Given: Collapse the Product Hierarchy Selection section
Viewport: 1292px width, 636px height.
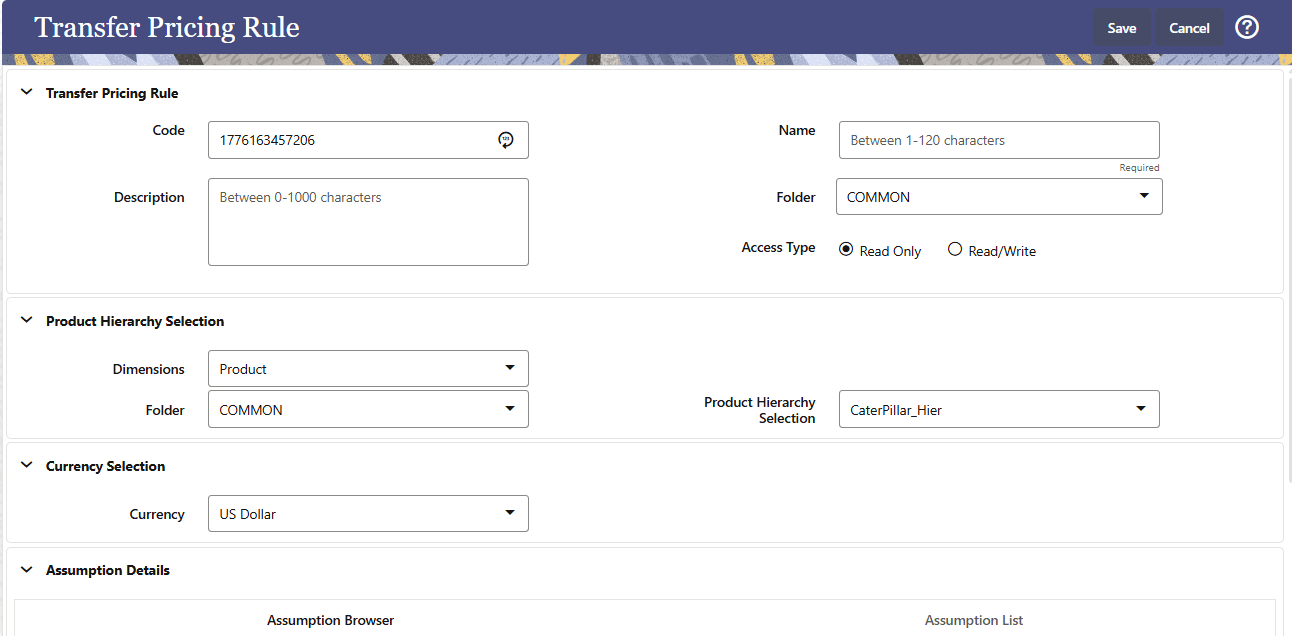Looking at the screenshot, I should click(x=27, y=321).
